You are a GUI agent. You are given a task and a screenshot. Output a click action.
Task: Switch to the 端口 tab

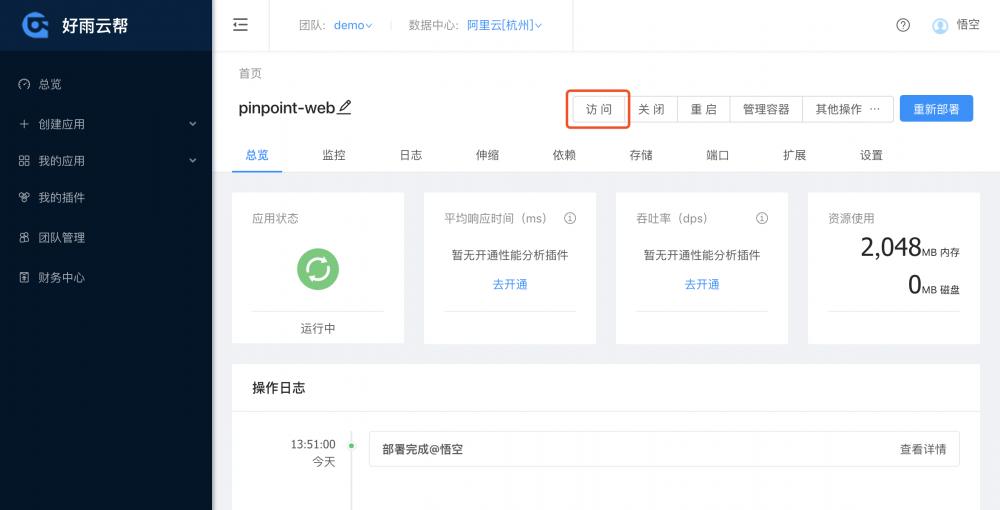pos(717,155)
